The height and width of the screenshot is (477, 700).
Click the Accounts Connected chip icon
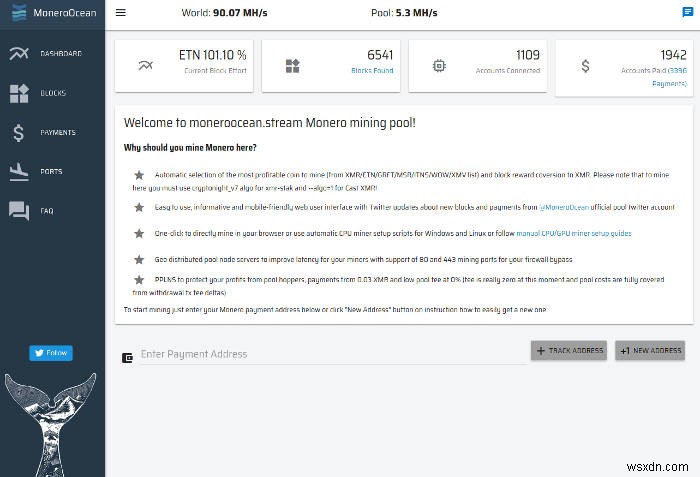click(x=439, y=66)
